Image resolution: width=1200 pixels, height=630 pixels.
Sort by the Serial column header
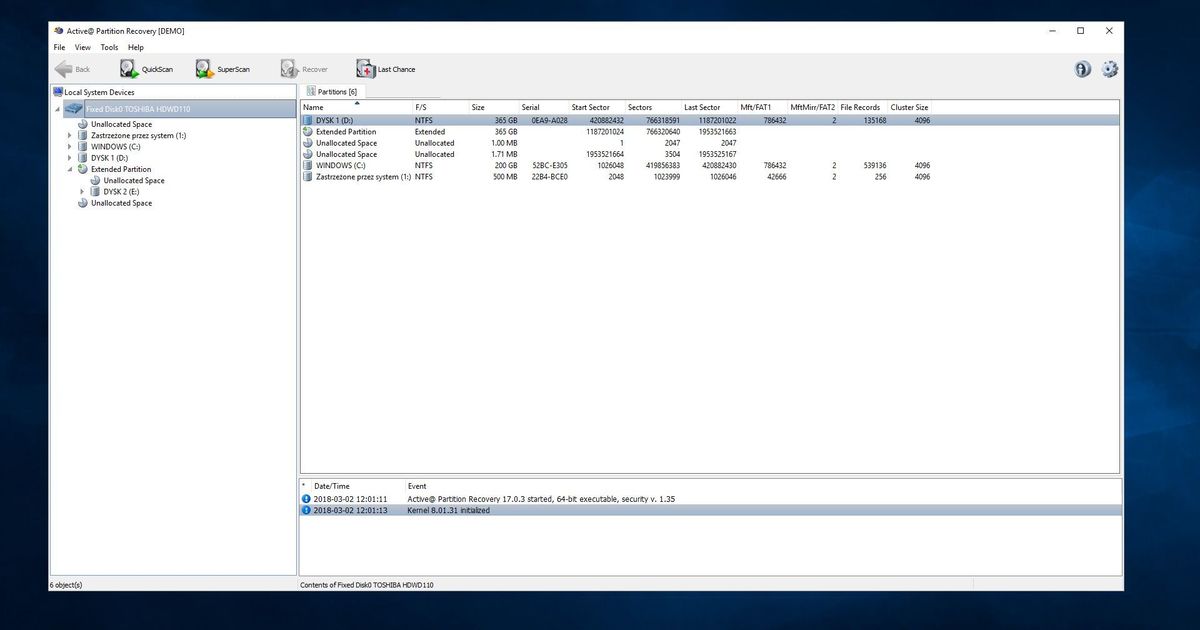tap(543, 107)
